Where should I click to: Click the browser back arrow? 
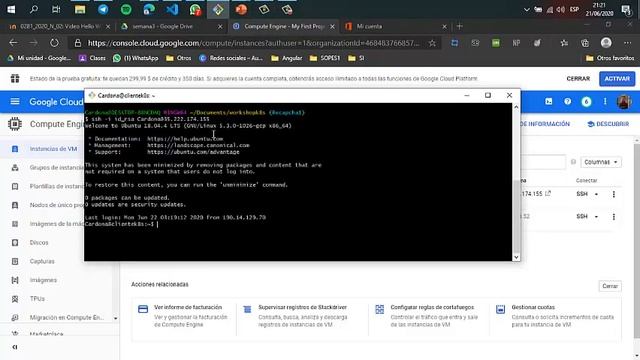[13, 43]
